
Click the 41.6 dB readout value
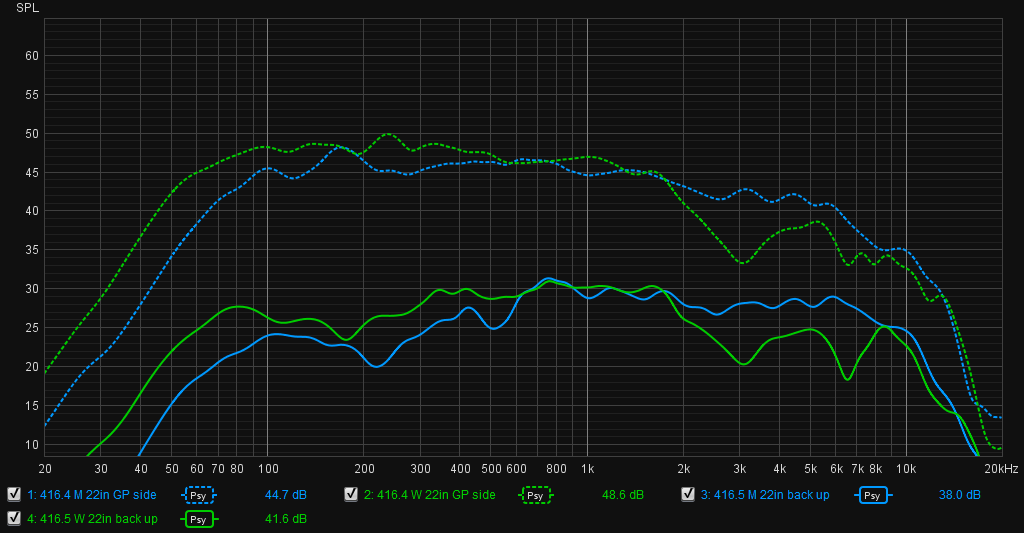tap(285, 519)
